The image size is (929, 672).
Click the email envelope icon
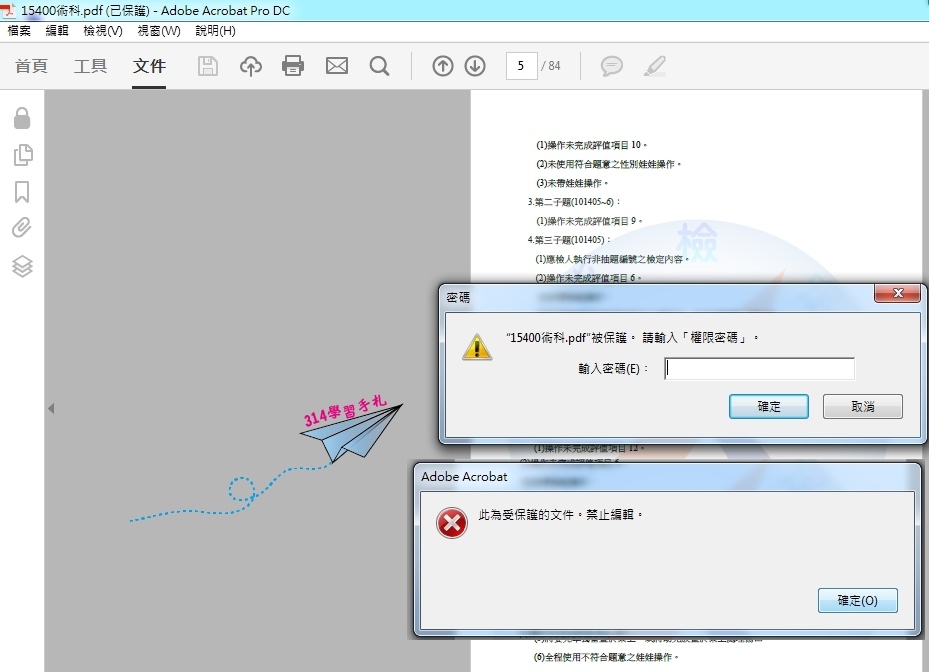pos(337,66)
